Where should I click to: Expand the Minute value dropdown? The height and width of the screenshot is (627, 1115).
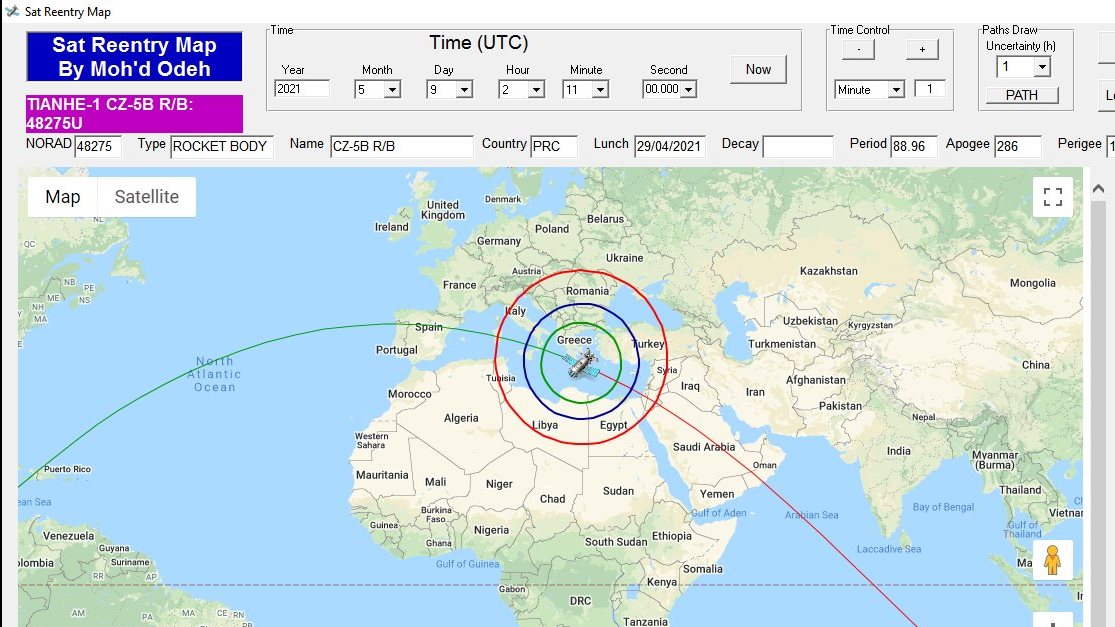[x=600, y=90]
